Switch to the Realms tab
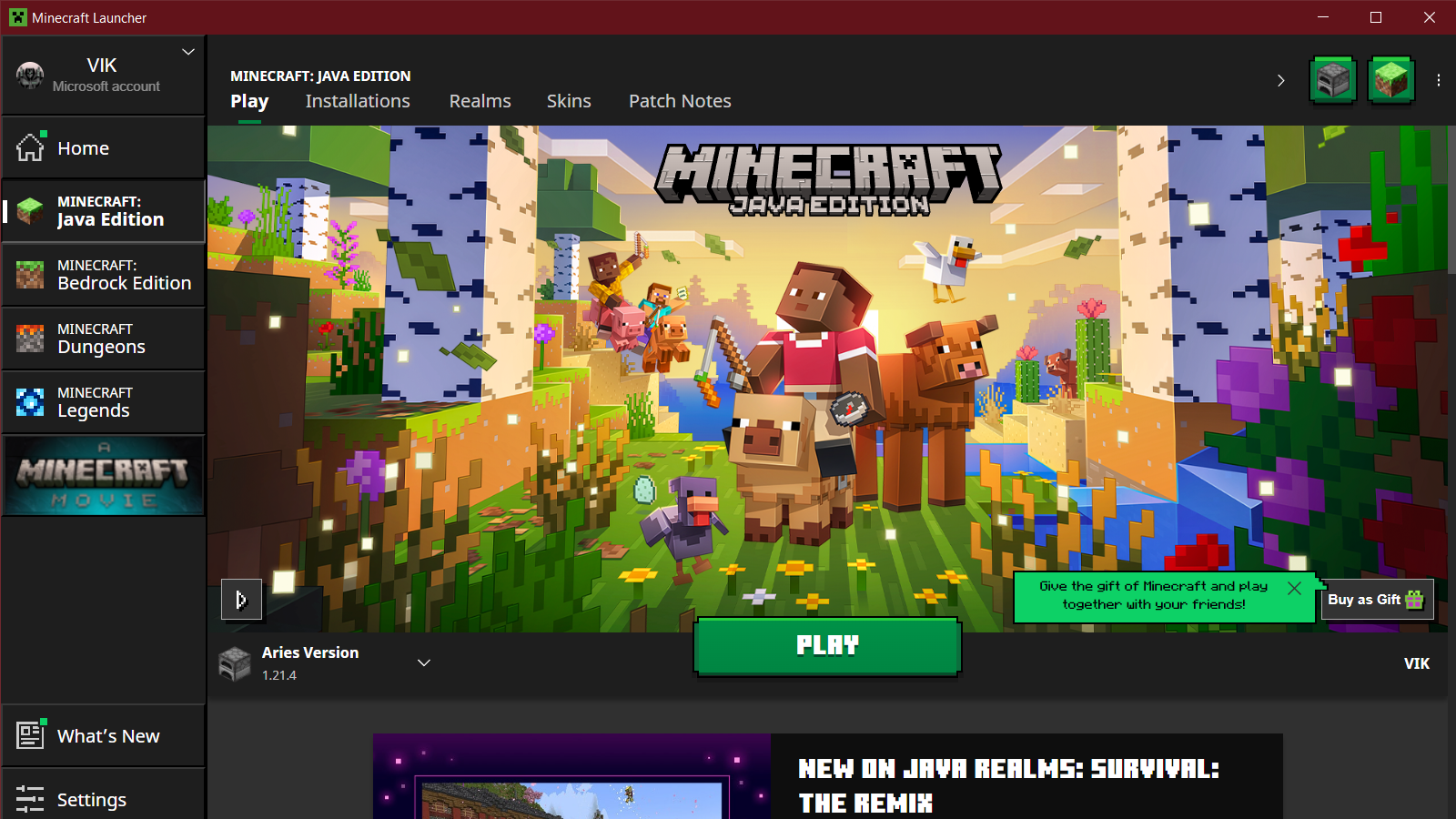This screenshot has width=1456, height=819. [480, 101]
